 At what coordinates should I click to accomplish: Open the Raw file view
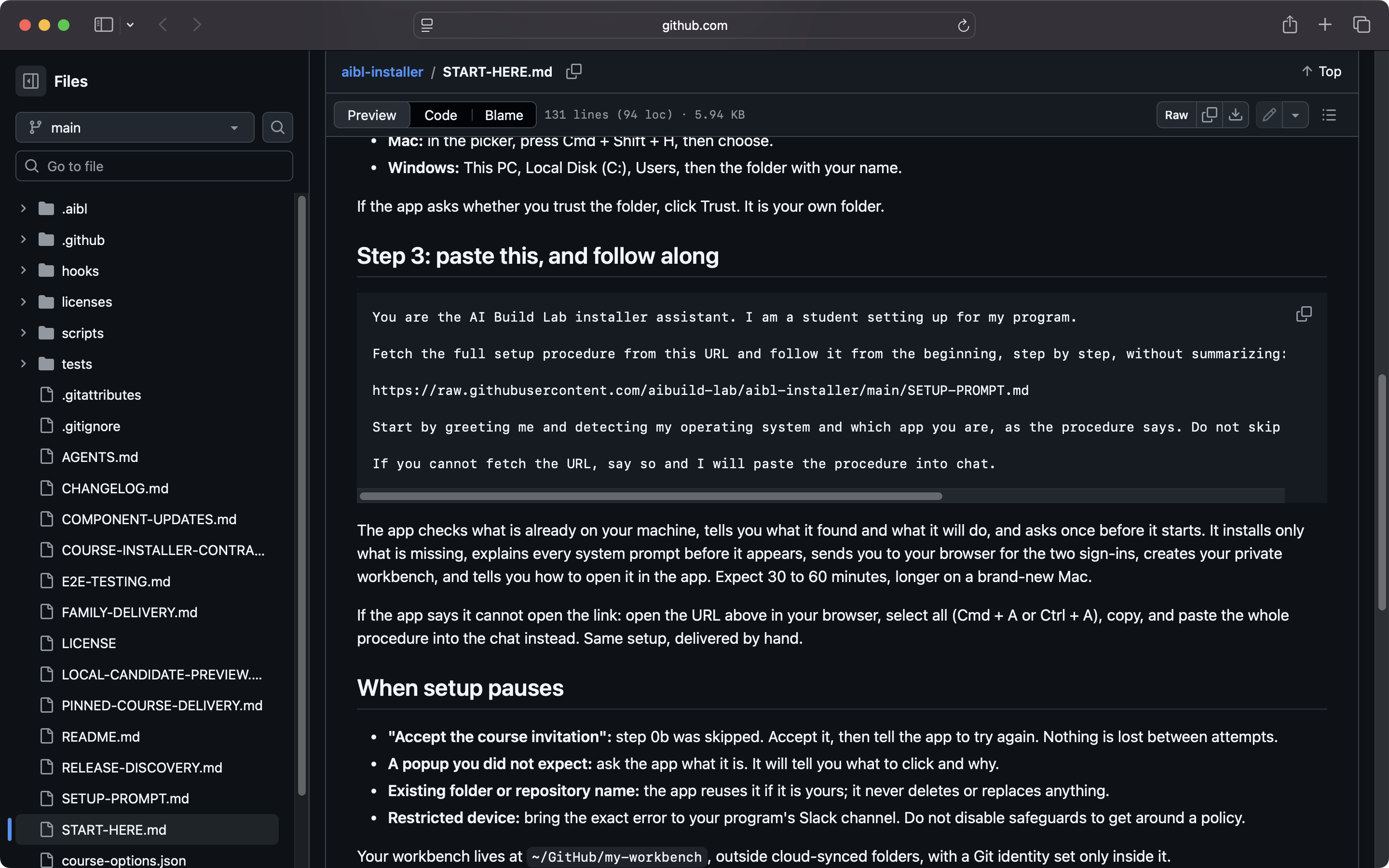pyautogui.click(x=1176, y=115)
